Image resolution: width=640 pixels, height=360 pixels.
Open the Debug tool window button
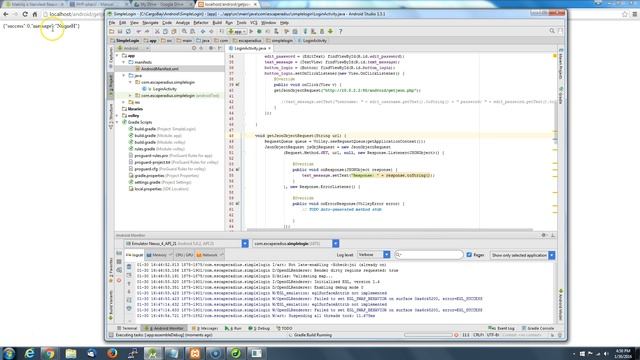pos(259,328)
